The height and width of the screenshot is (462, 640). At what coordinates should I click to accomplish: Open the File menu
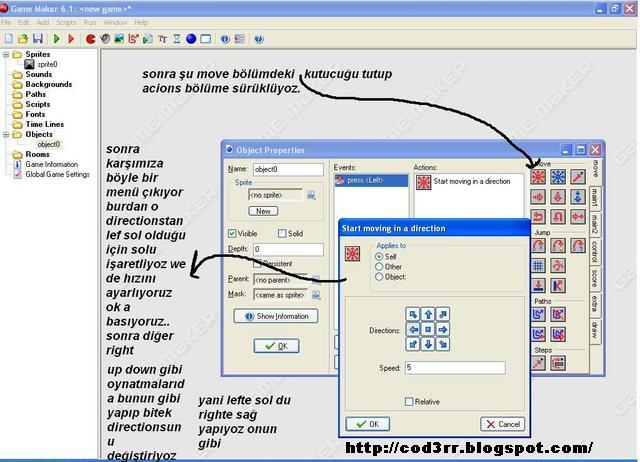(x=5, y=22)
